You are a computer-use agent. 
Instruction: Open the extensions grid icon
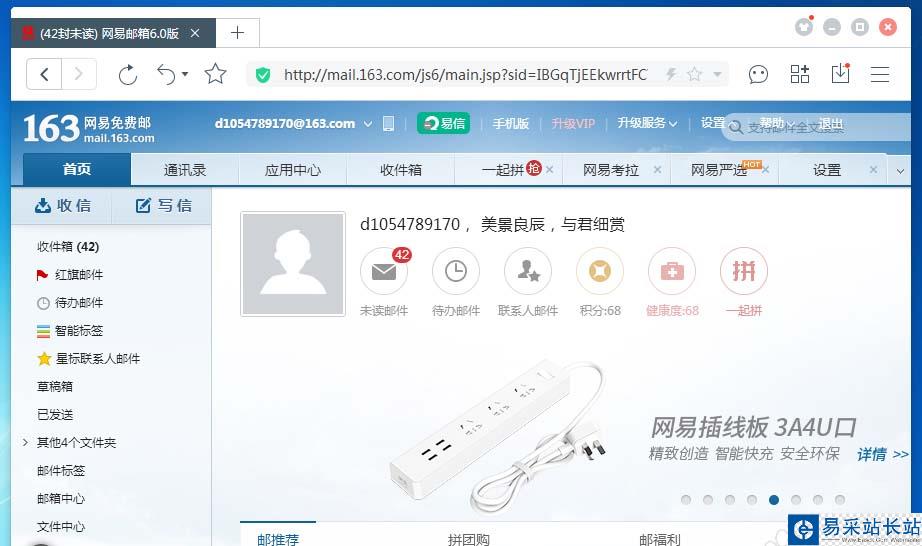[800, 74]
